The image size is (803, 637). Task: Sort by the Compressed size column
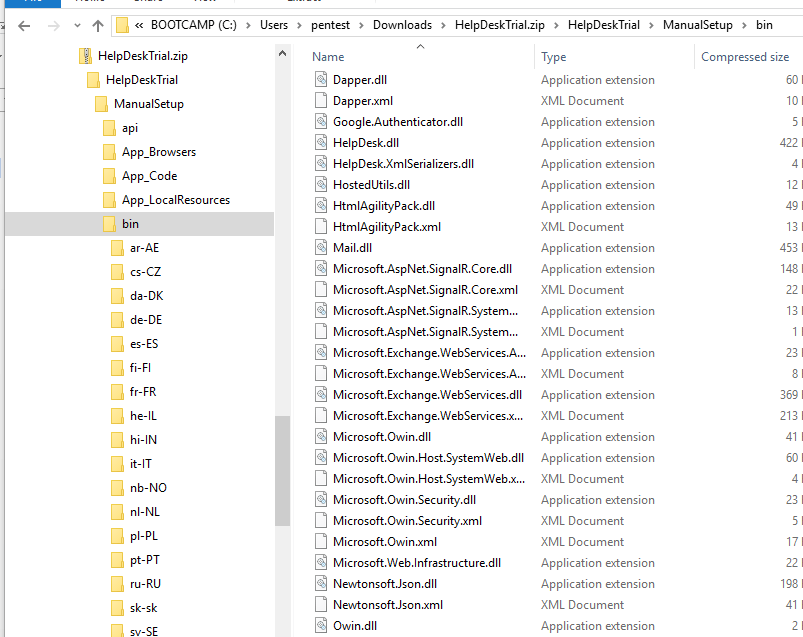click(745, 57)
